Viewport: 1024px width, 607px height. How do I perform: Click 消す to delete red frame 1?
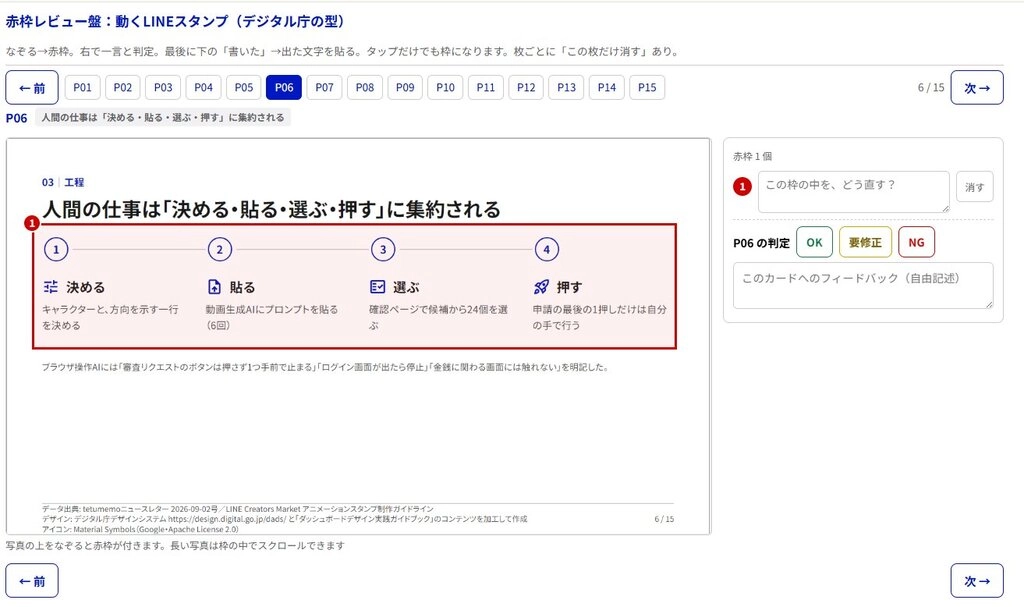[x=975, y=187]
